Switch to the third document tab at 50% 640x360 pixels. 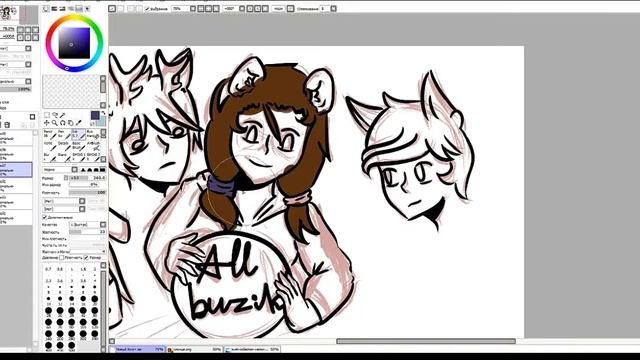pyautogui.click(x=252, y=349)
